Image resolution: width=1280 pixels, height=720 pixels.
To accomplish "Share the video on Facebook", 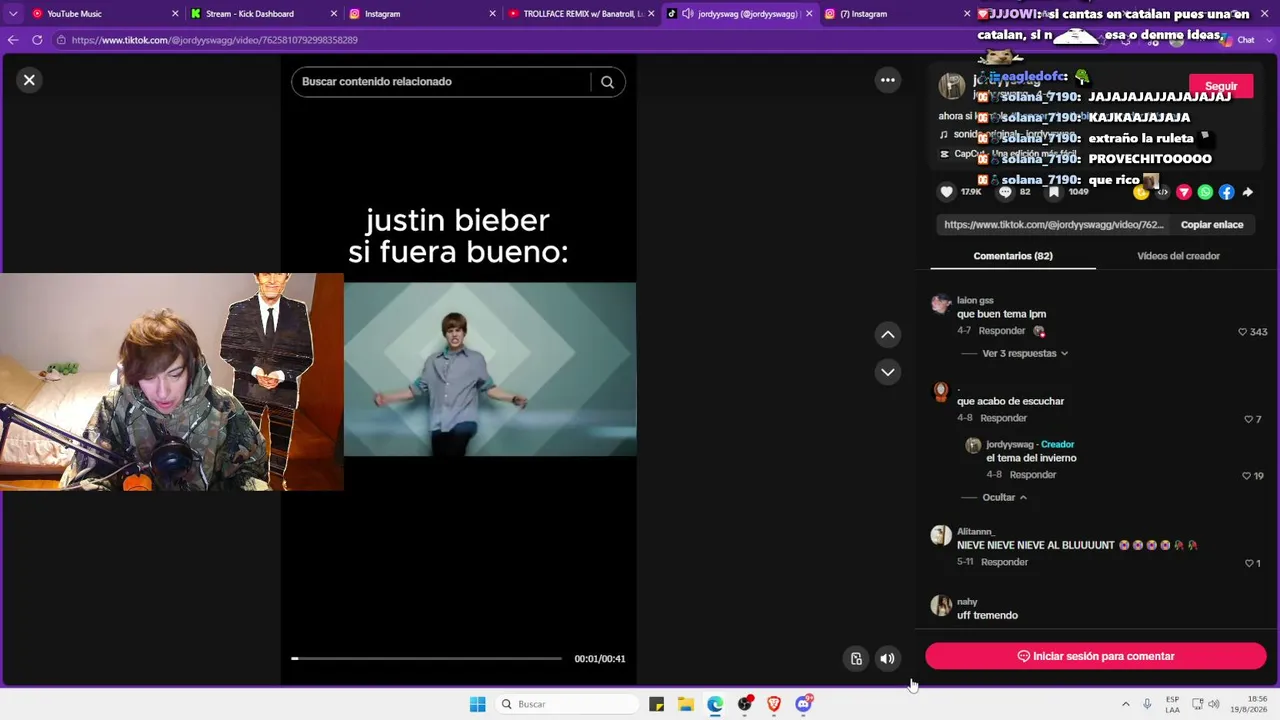I will click(1226, 192).
